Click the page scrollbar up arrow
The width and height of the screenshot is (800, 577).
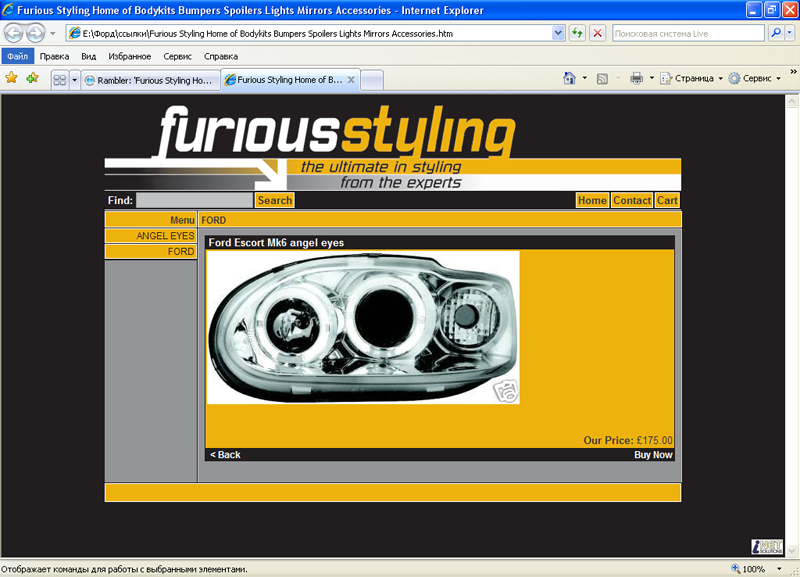coord(792,101)
